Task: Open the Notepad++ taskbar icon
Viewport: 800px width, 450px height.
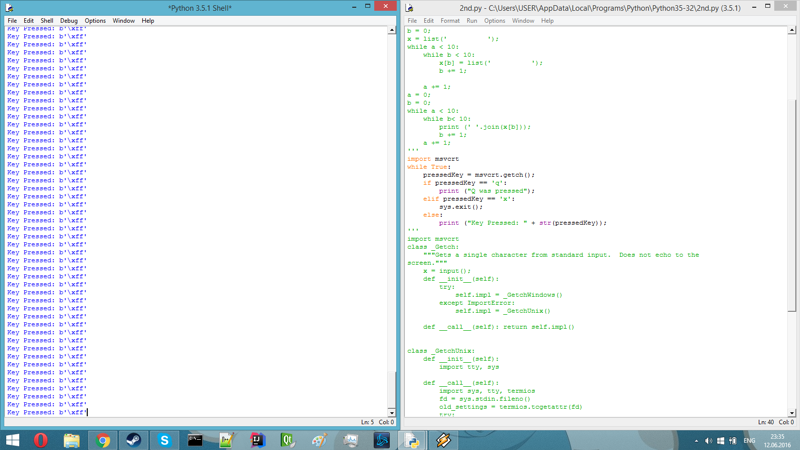Action: tap(226, 440)
